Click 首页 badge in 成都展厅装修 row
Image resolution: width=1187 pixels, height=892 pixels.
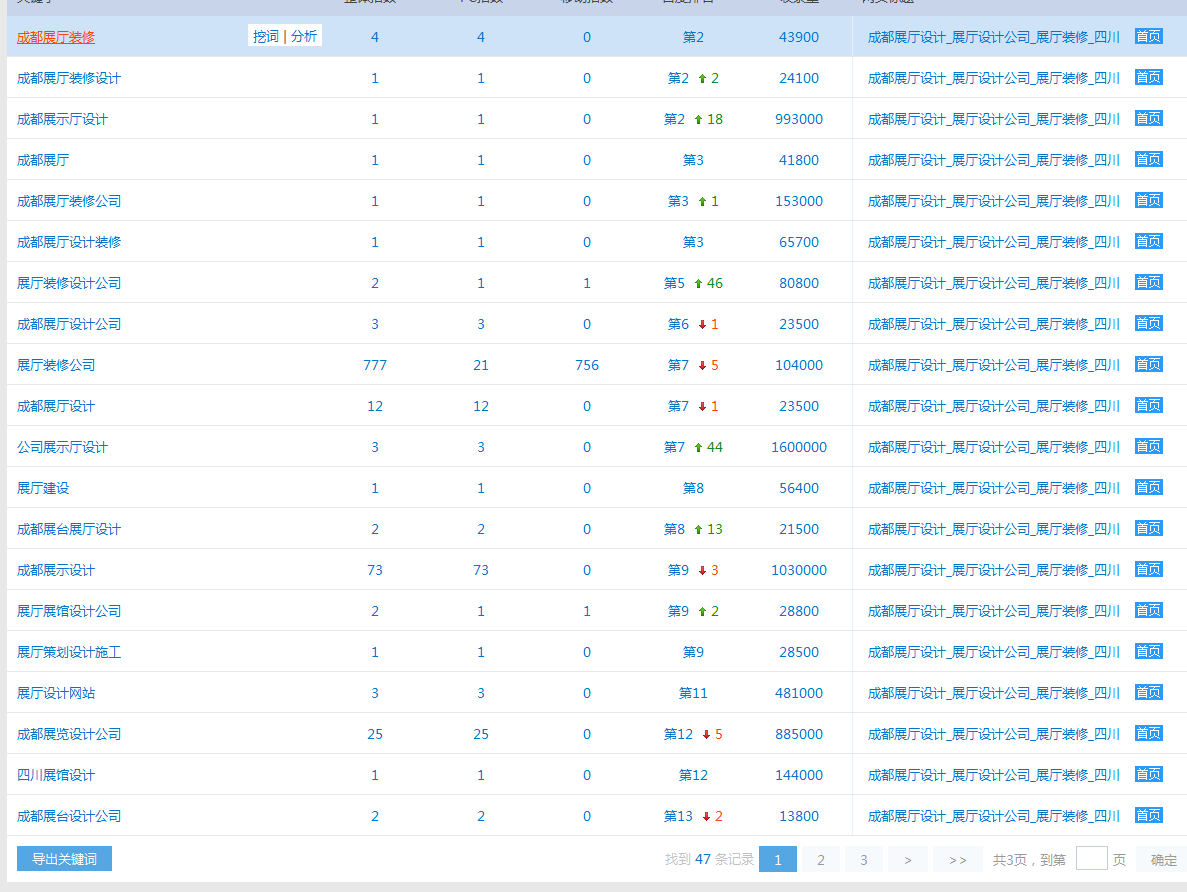(x=1148, y=36)
